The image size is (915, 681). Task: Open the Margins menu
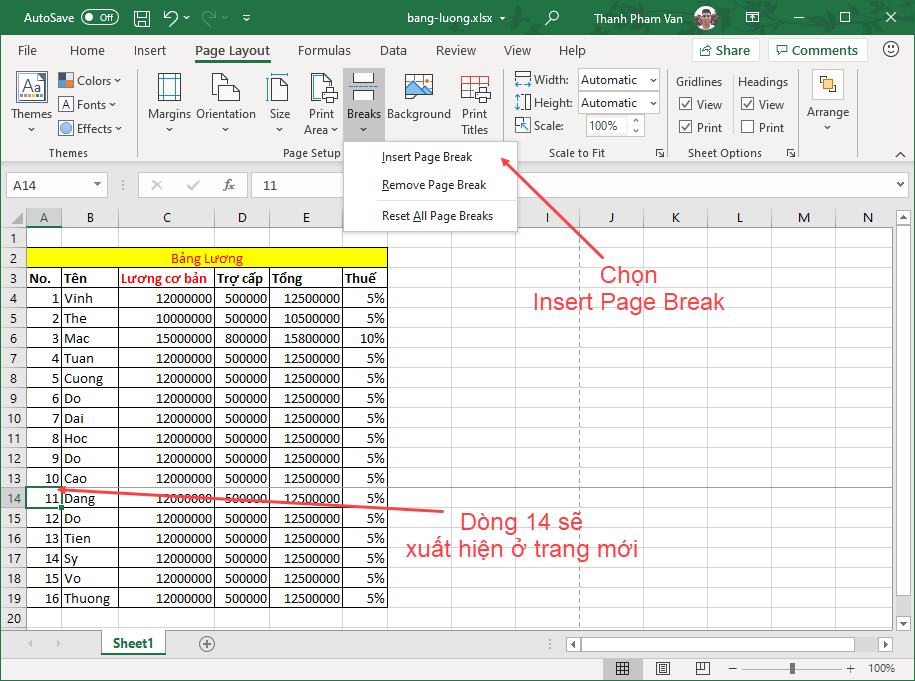tap(169, 103)
